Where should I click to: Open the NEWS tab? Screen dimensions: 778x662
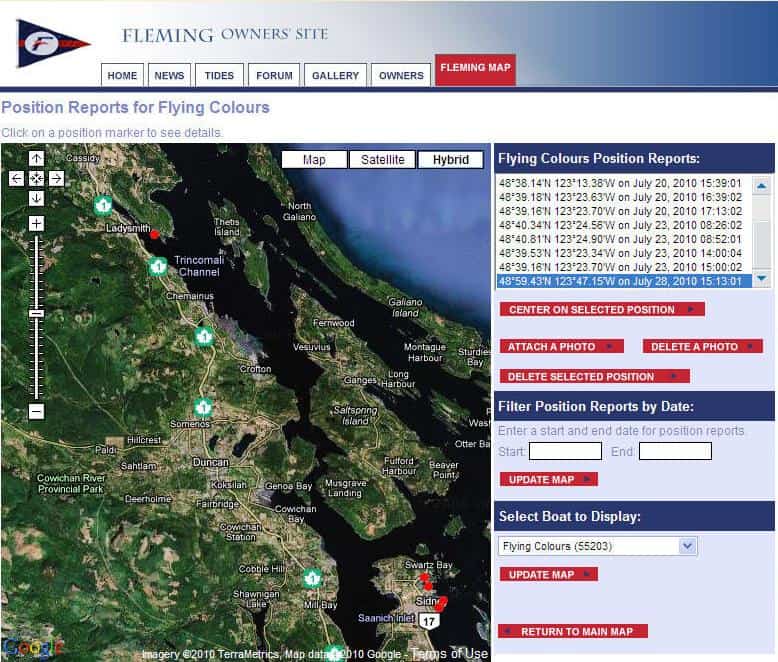169,75
